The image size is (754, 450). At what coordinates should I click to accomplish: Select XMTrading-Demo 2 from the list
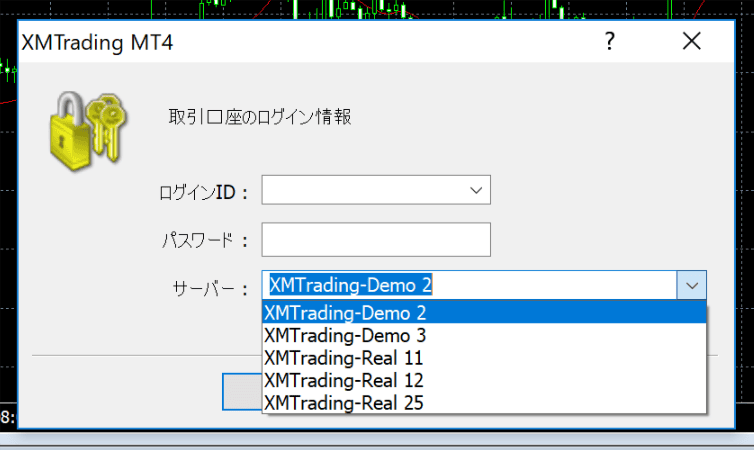click(x=484, y=313)
